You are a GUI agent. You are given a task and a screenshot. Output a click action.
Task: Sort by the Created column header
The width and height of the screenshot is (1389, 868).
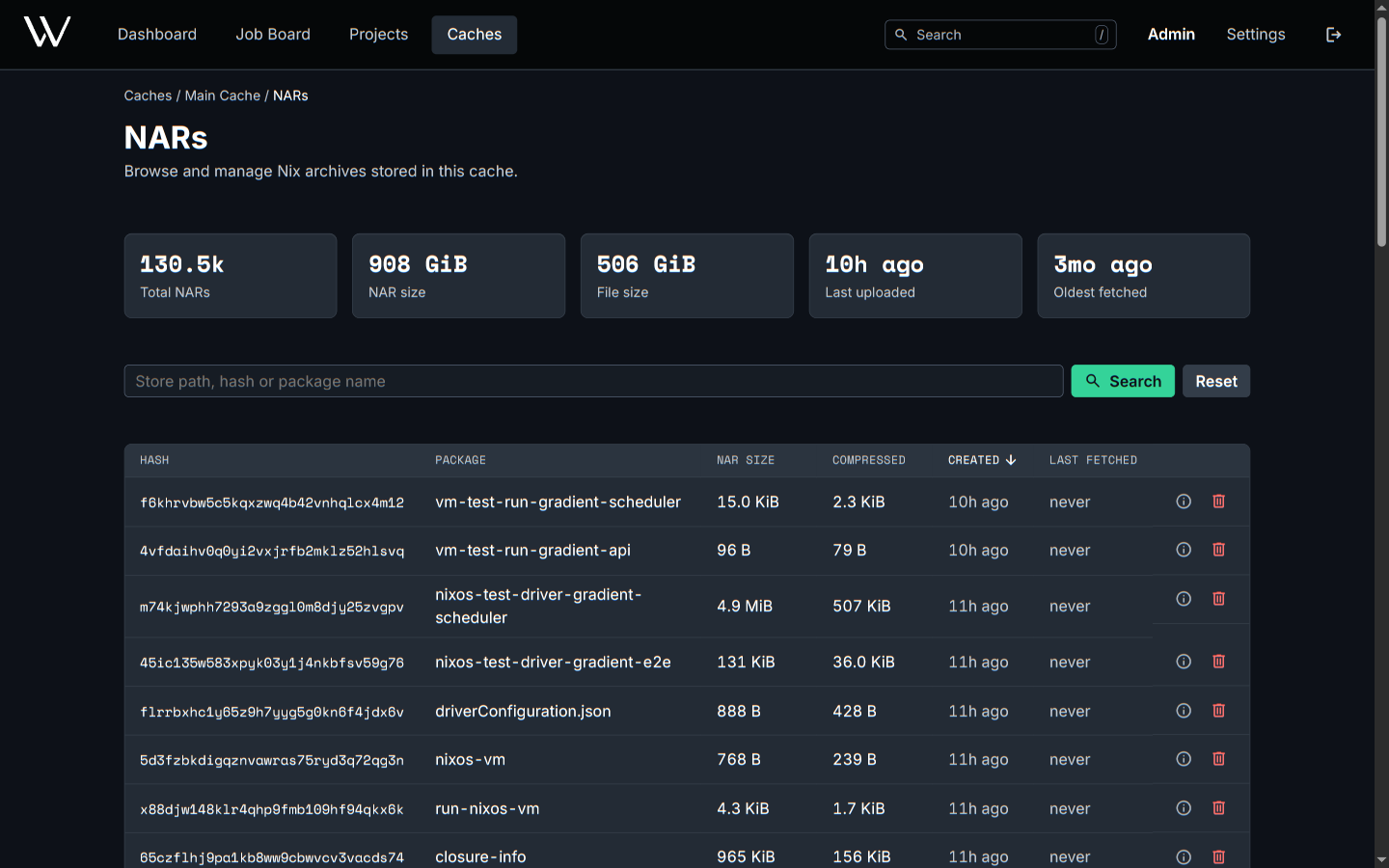tap(982, 460)
